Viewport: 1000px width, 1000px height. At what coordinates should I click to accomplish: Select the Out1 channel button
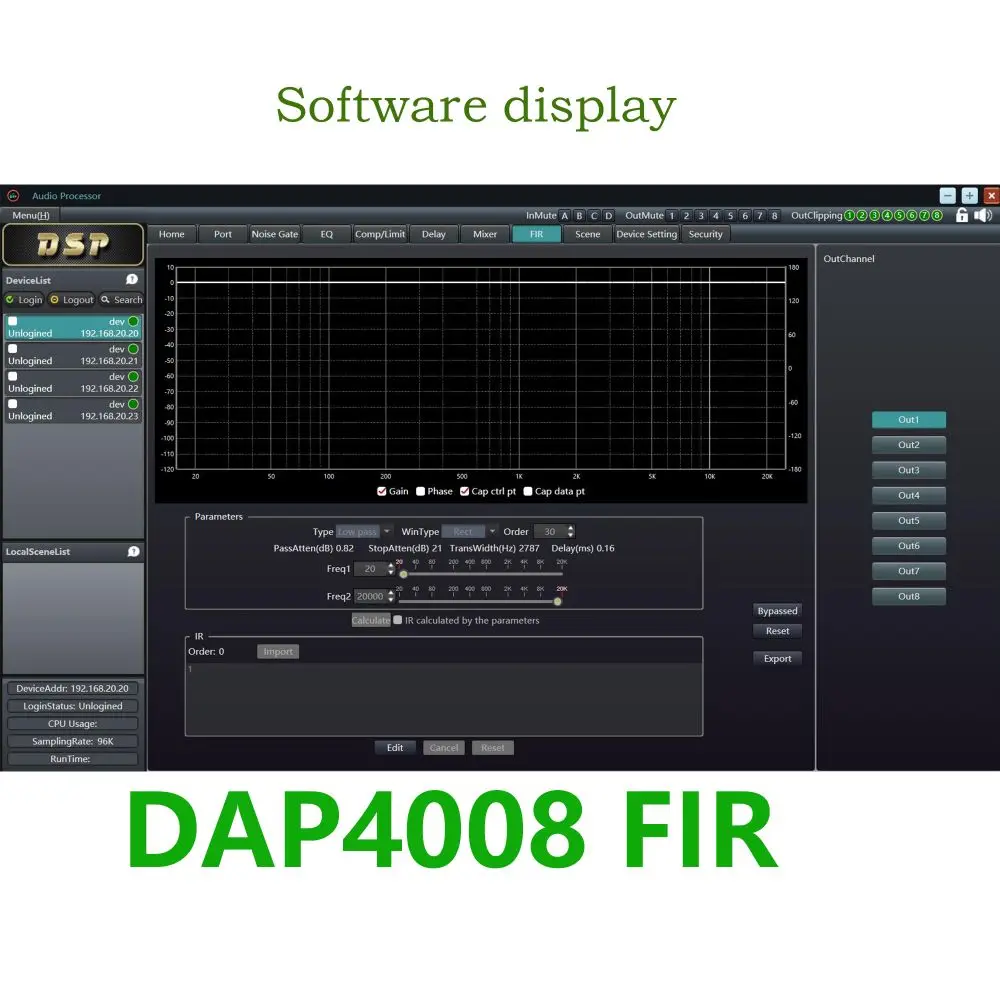[x=909, y=420]
